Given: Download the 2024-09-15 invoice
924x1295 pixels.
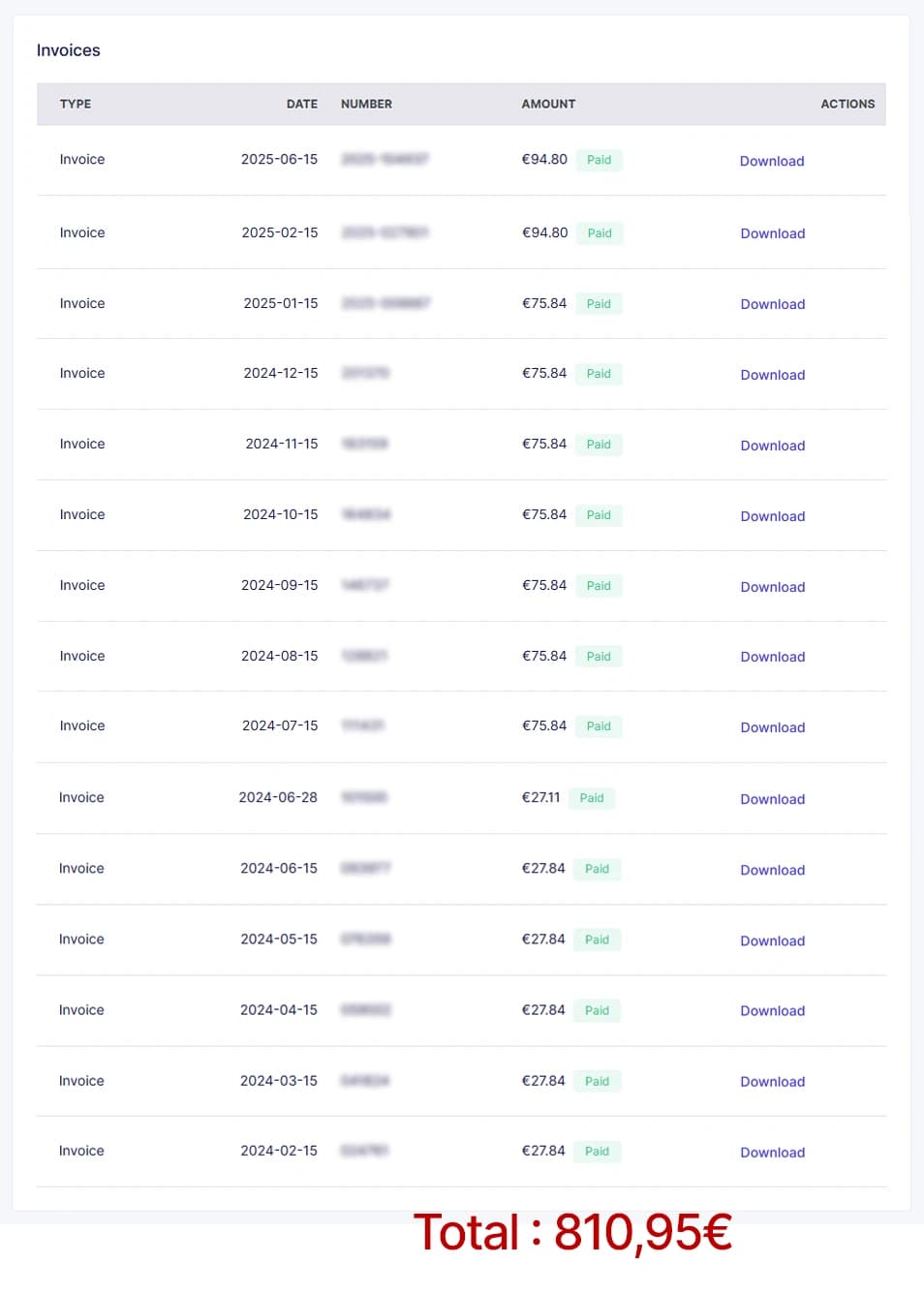Looking at the screenshot, I should [772, 587].
